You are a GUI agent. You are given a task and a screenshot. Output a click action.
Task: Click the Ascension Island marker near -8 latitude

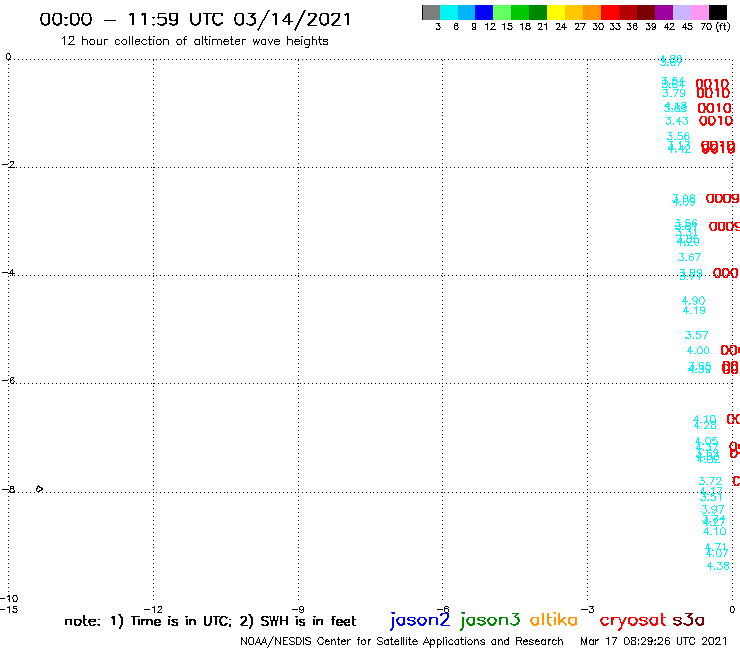(39, 489)
